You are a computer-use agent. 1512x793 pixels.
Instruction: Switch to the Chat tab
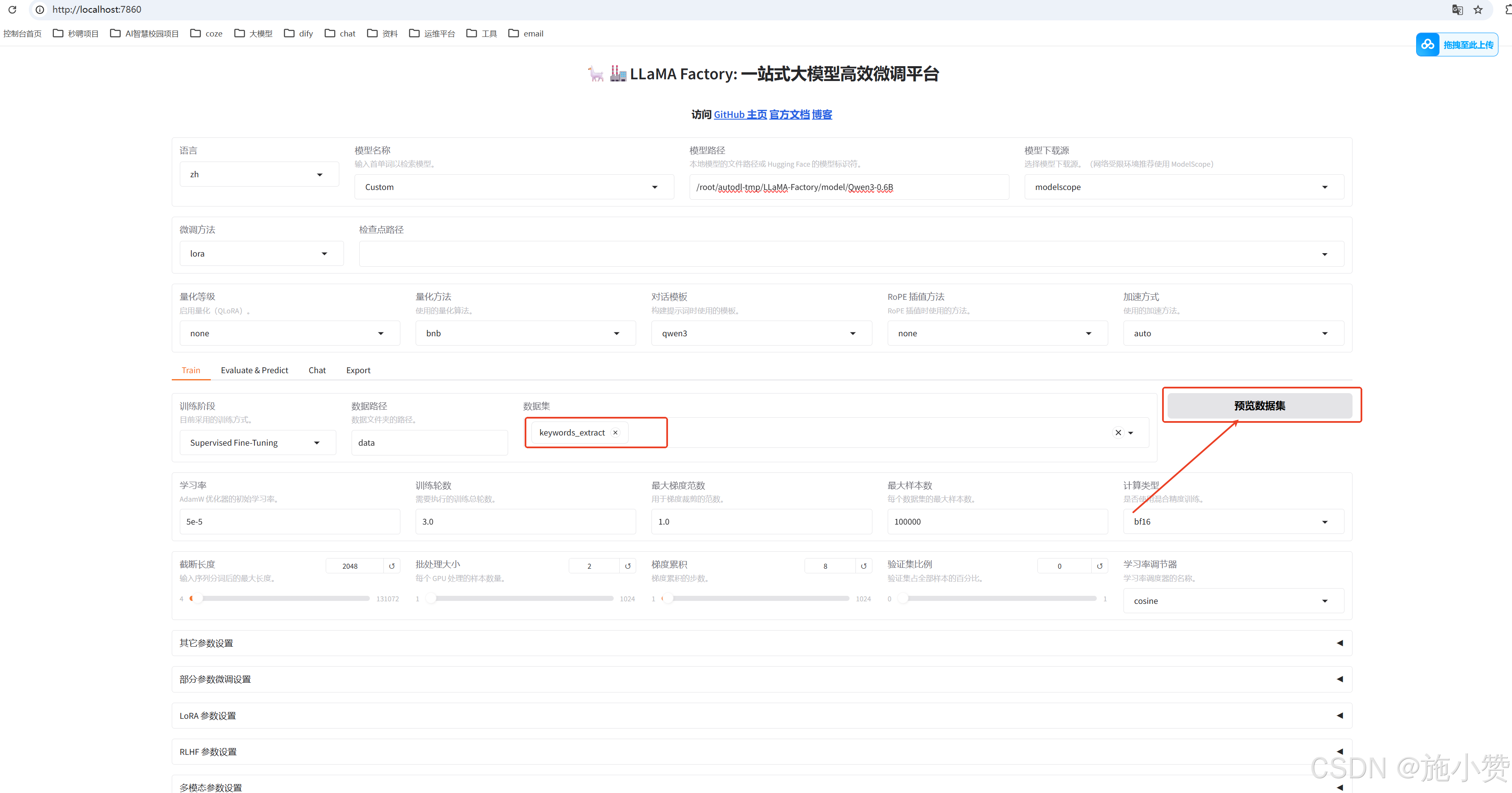(x=317, y=370)
